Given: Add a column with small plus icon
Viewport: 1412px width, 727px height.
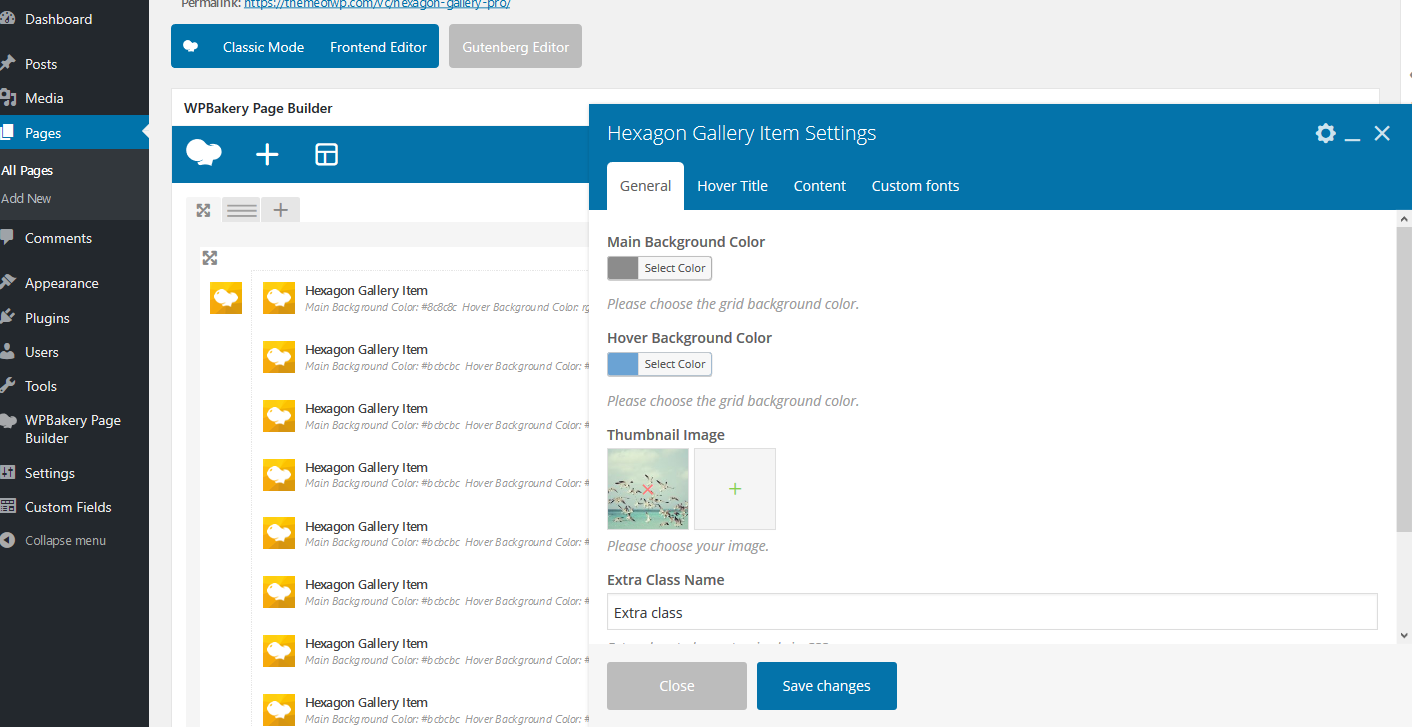Looking at the screenshot, I should point(281,210).
